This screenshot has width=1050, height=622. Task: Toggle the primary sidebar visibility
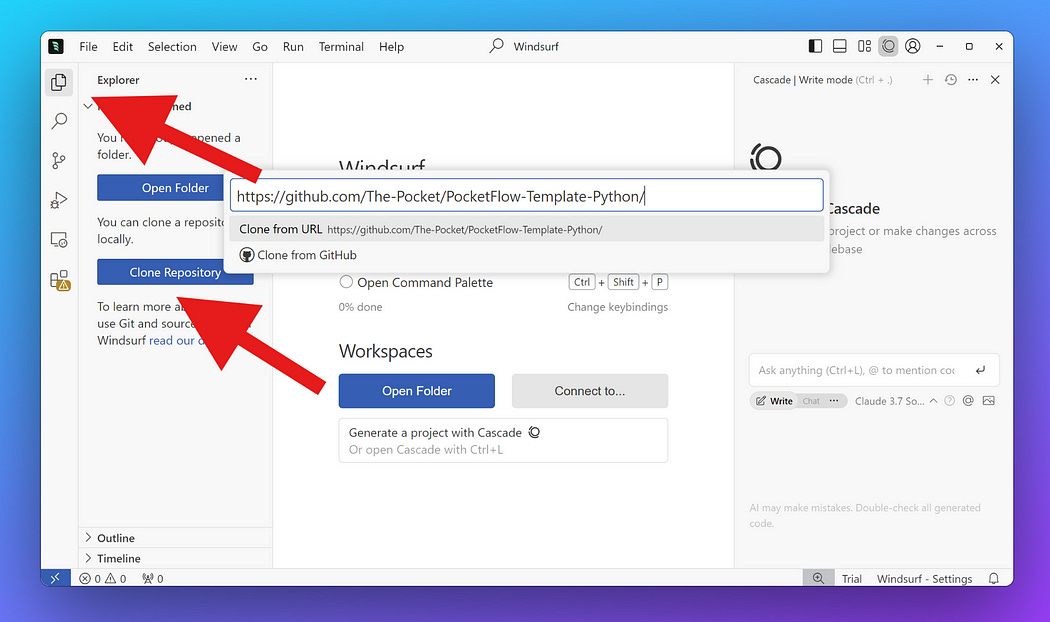815,45
